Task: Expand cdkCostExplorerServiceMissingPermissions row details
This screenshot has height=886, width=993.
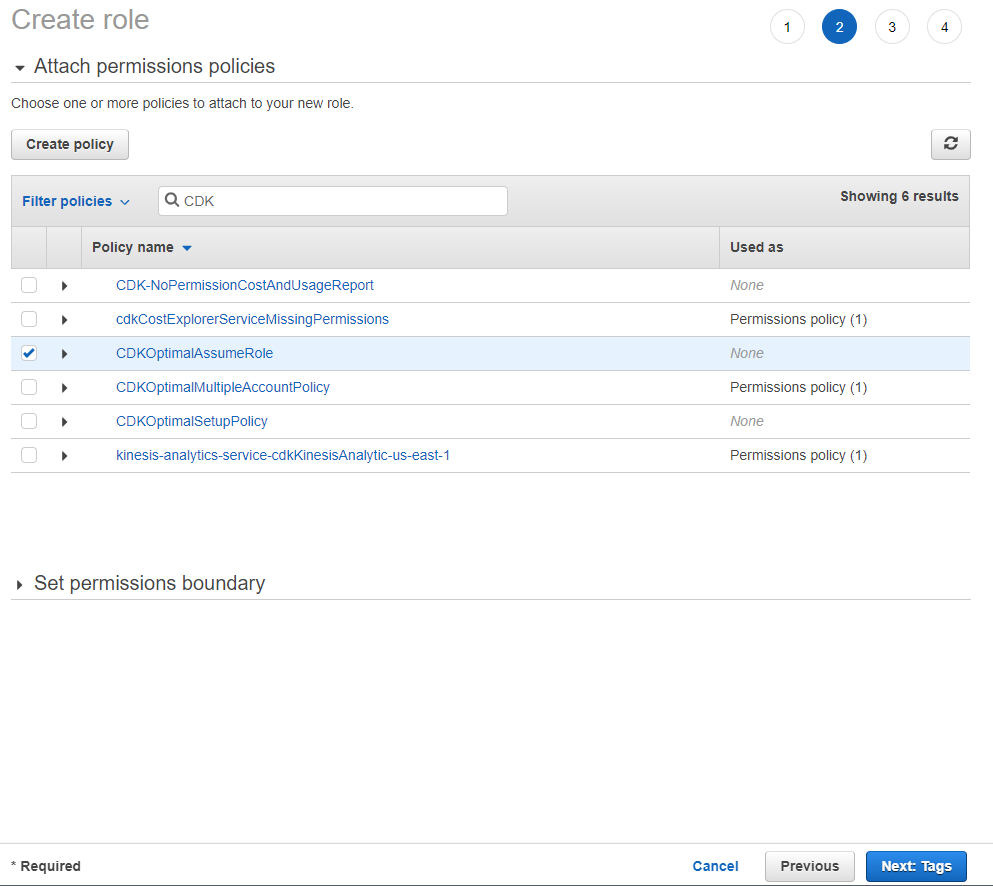Action: pyautogui.click(x=64, y=320)
